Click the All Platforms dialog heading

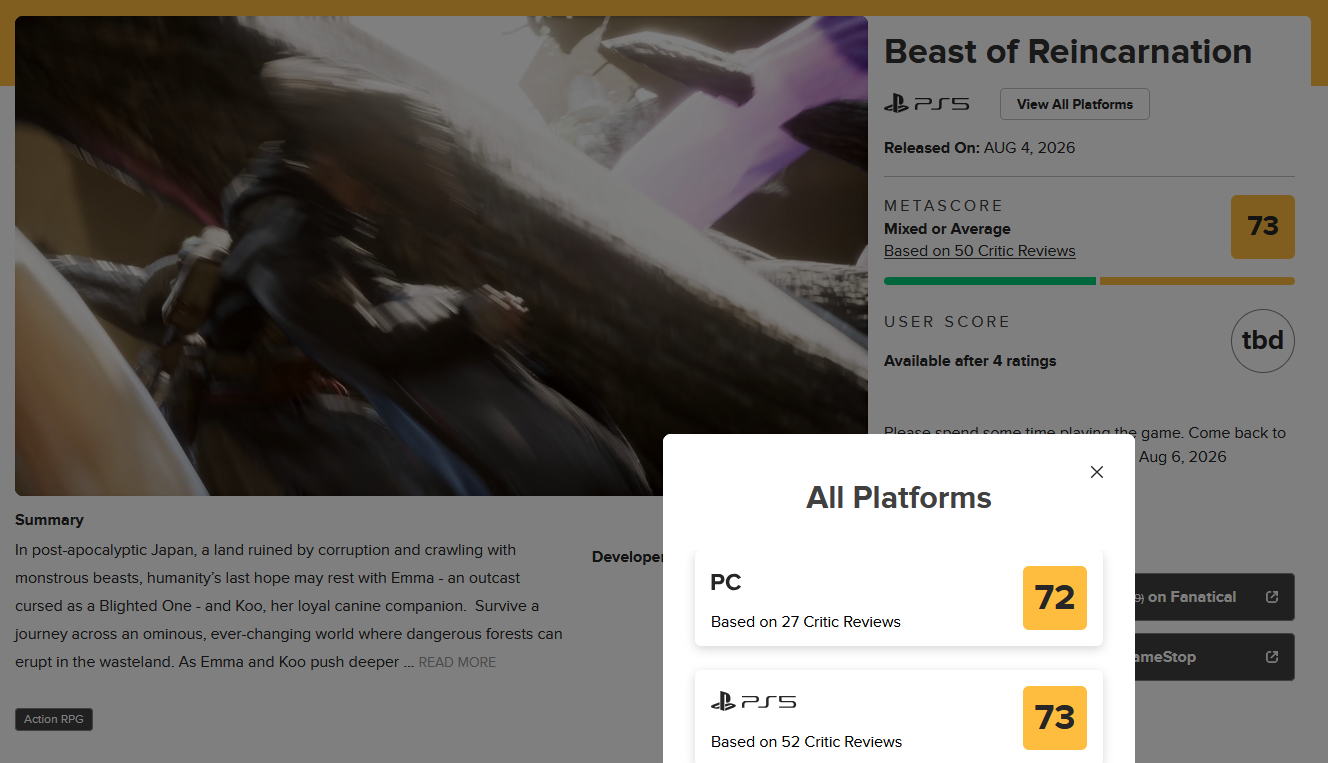[899, 498]
